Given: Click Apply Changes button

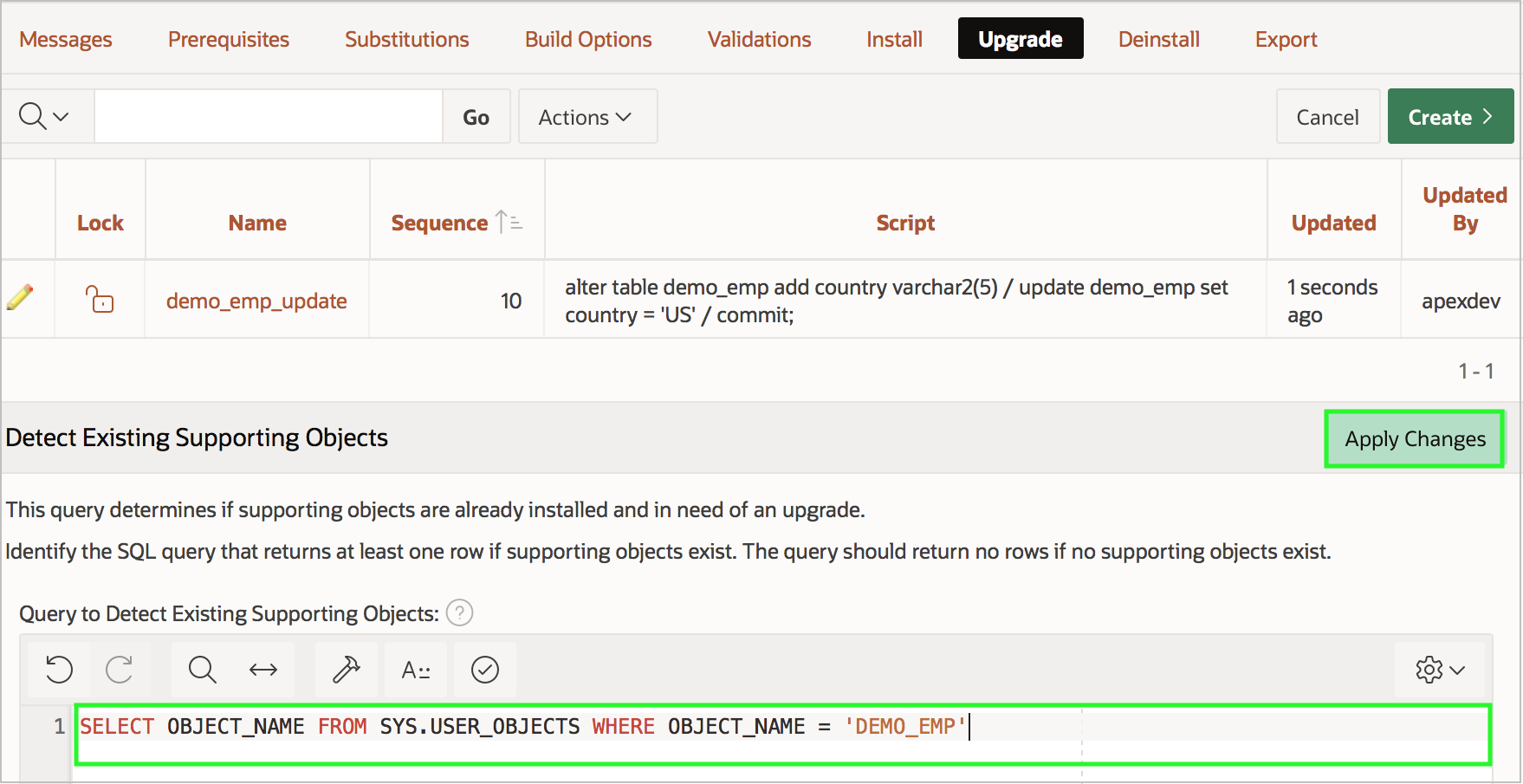Looking at the screenshot, I should (x=1415, y=439).
